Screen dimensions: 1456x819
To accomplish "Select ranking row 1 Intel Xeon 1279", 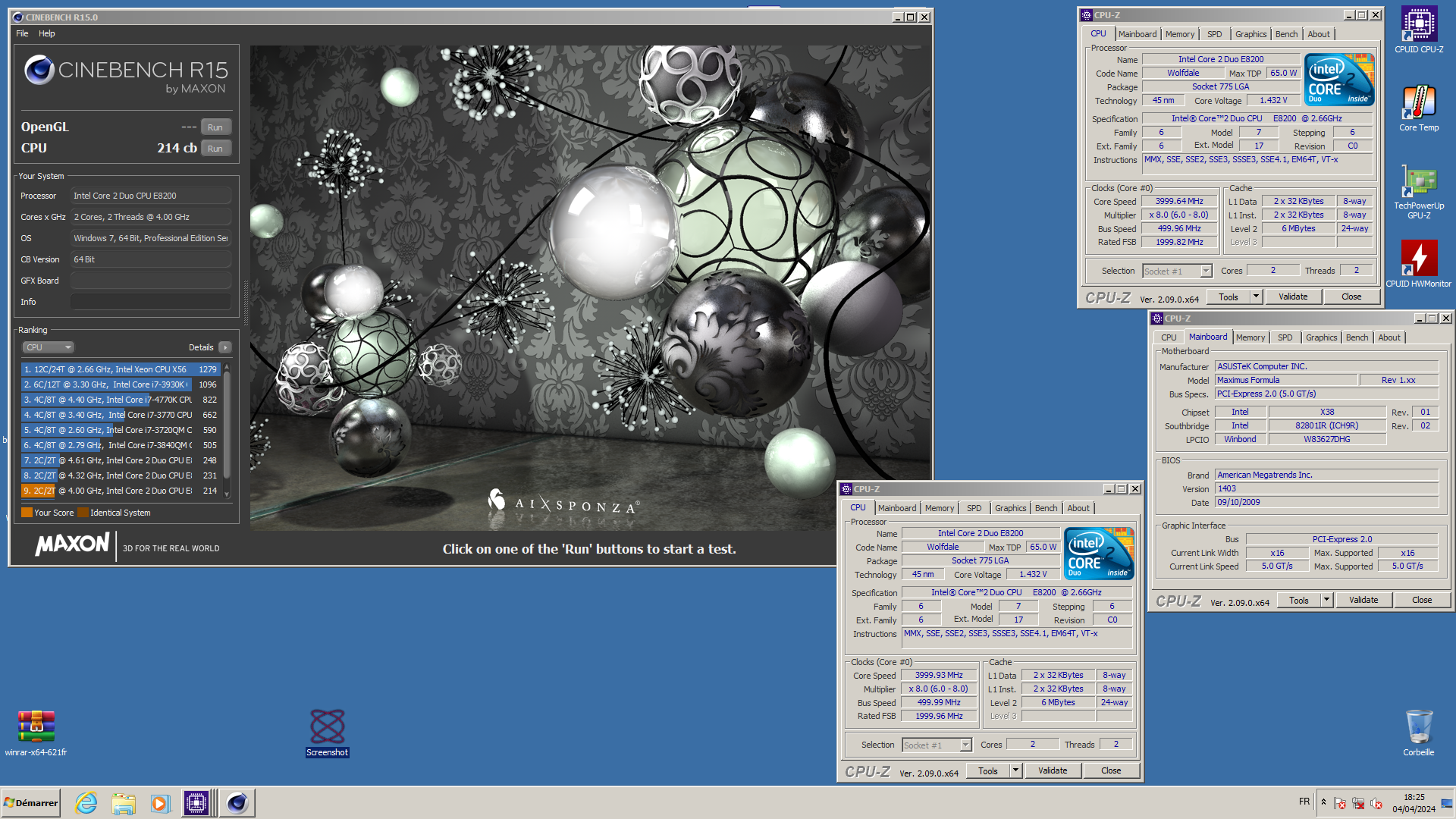I will [121, 369].
